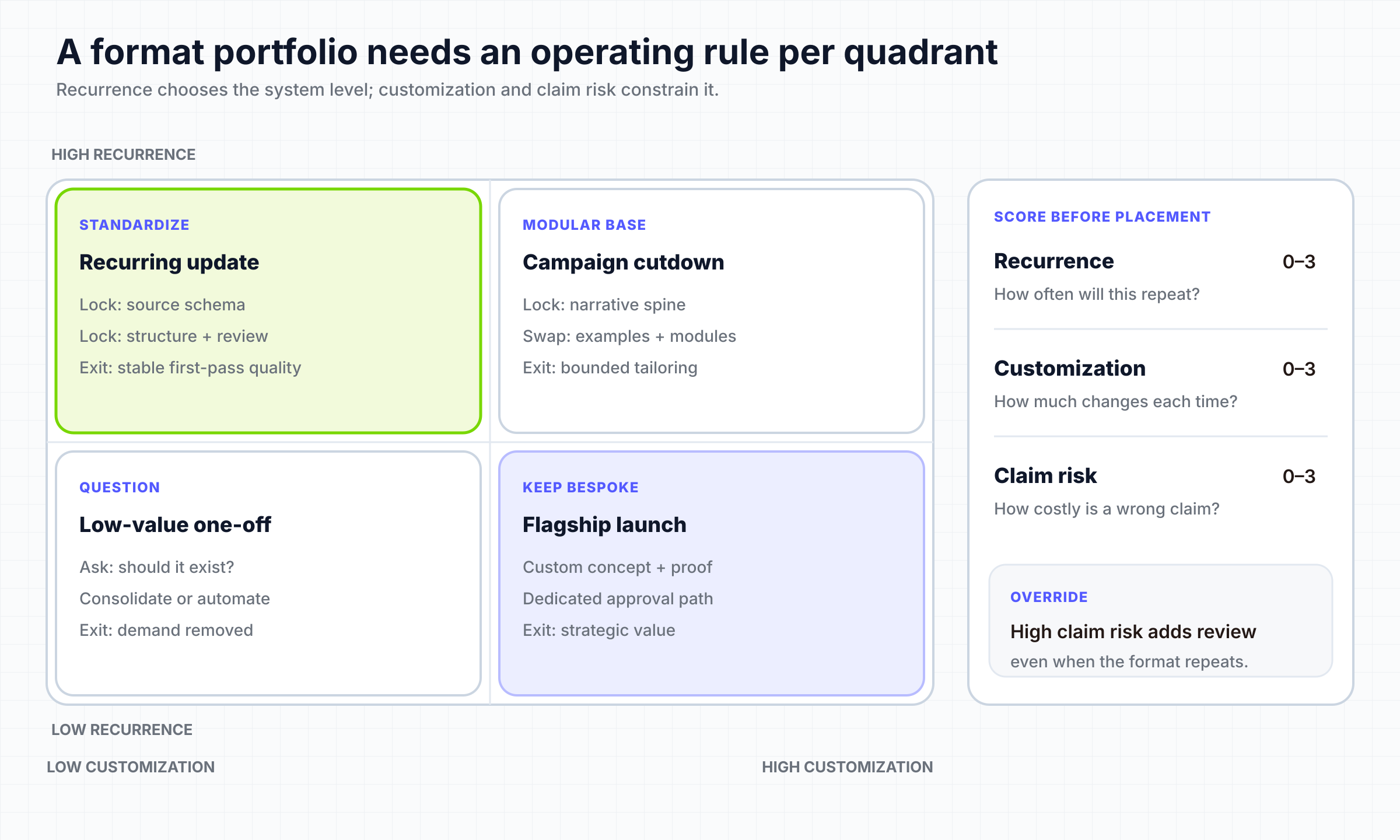Click the STANDARDIZE label

pyautogui.click(x=134, y=225)
